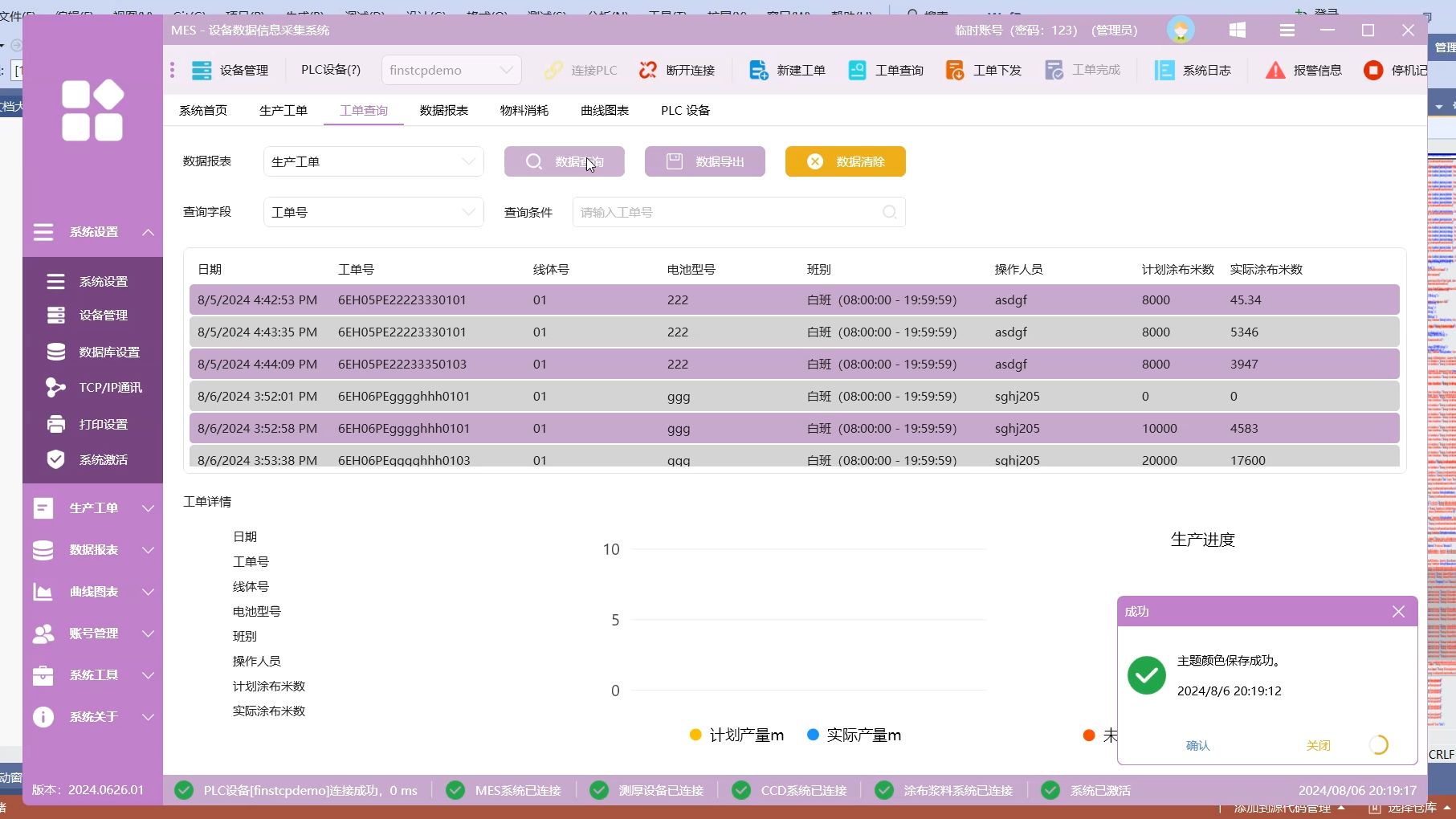The height and width of the screenshot is (819, 1456).
Task: Switch to the 生产工单 tab
Action: (283, 110)
